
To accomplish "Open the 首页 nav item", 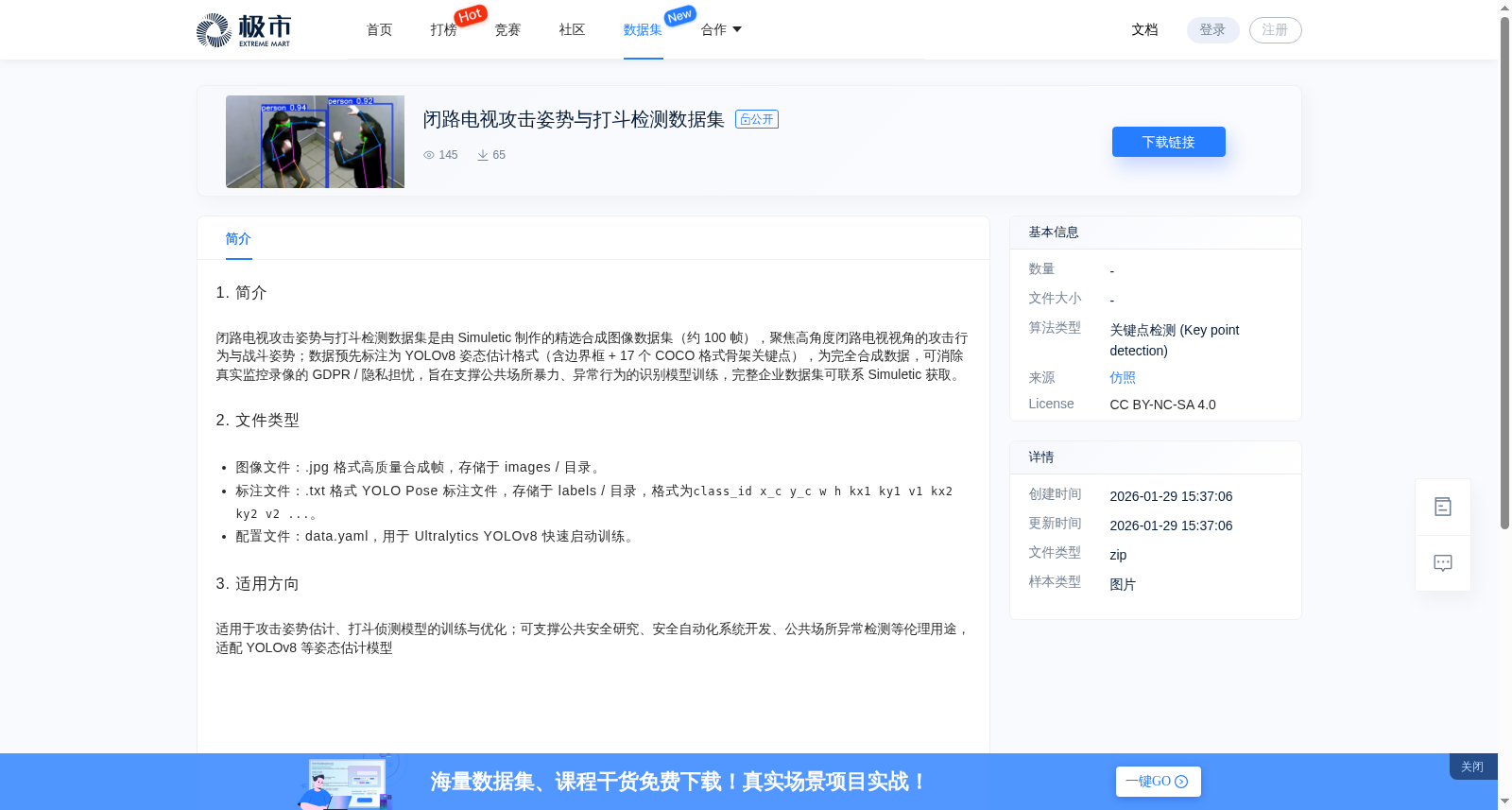I will pos(379,30).
